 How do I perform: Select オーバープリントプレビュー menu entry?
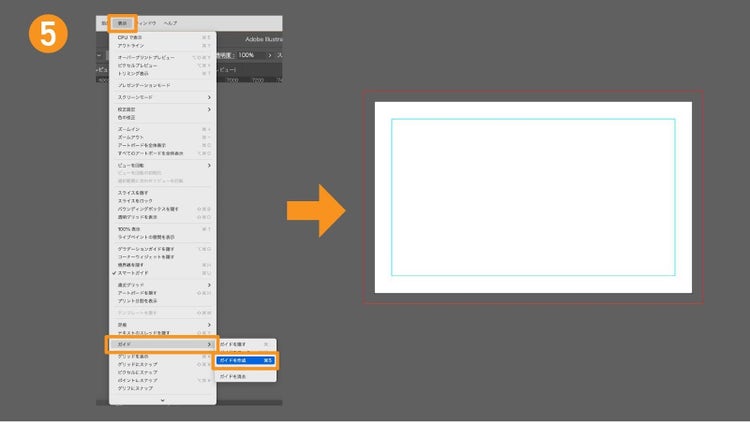click(x=163, y=57)
